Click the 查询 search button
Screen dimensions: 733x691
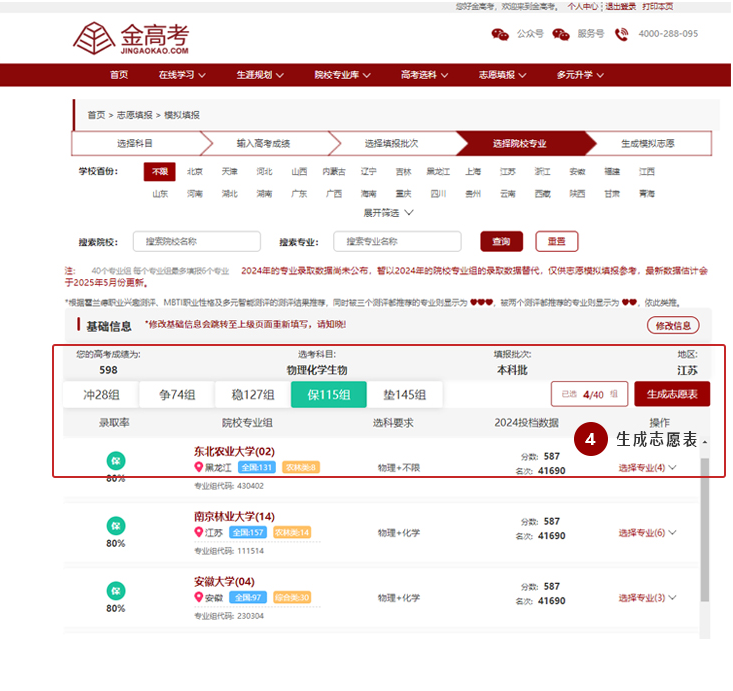pos(501,241)
